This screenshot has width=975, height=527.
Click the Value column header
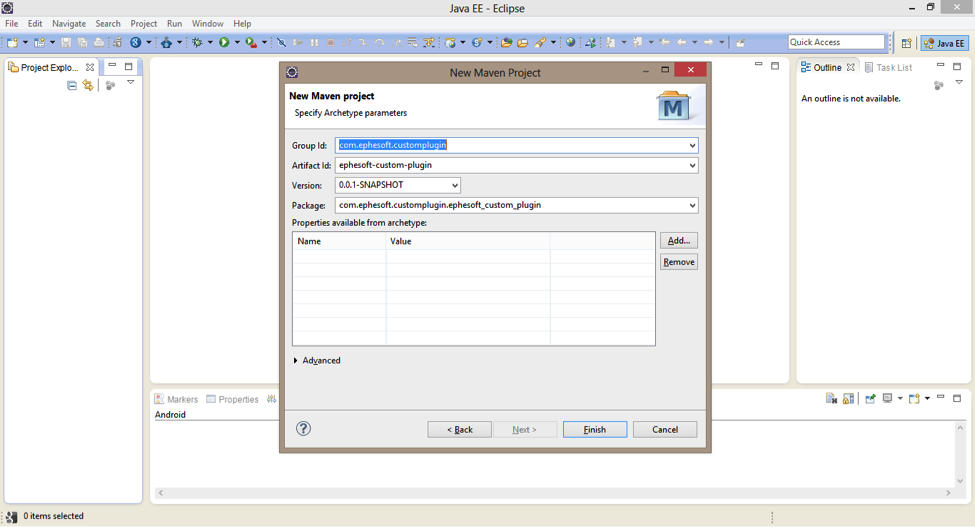click(468, 241)
